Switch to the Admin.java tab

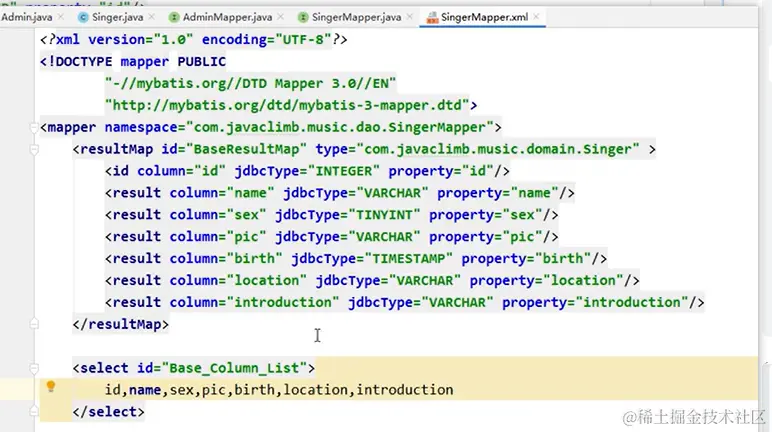click(x=27, y=17)
